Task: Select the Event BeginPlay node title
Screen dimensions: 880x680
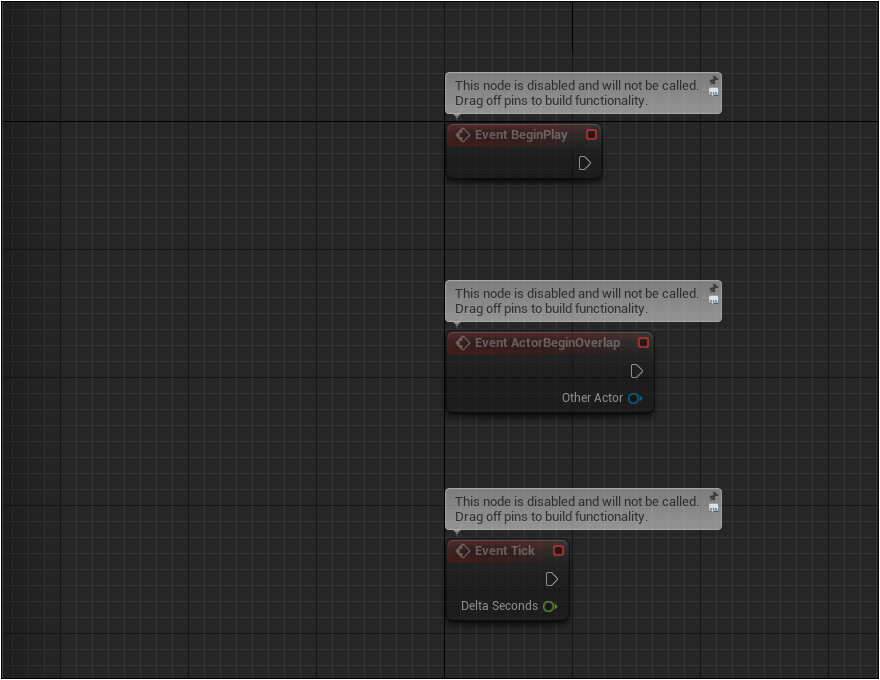Action: (x=521, y=135)
